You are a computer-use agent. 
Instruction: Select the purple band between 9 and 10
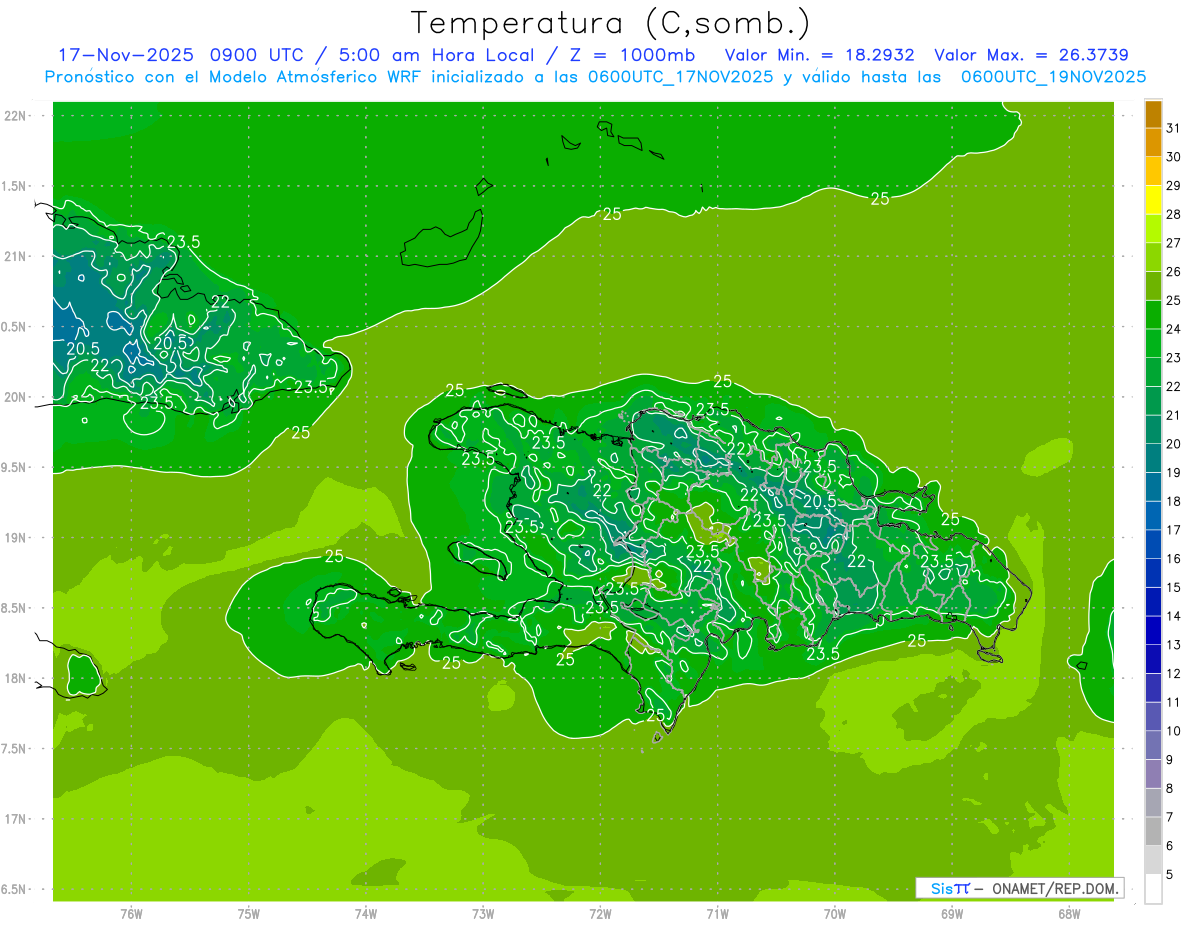click(1153, 746)
